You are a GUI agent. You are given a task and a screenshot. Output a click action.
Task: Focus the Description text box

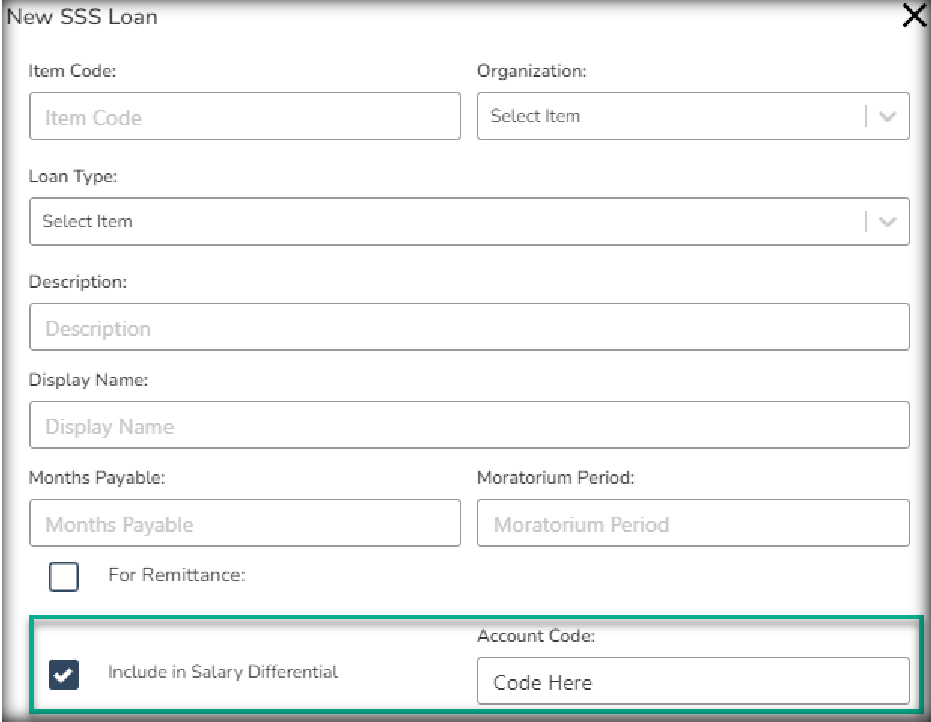pos(469,328)
